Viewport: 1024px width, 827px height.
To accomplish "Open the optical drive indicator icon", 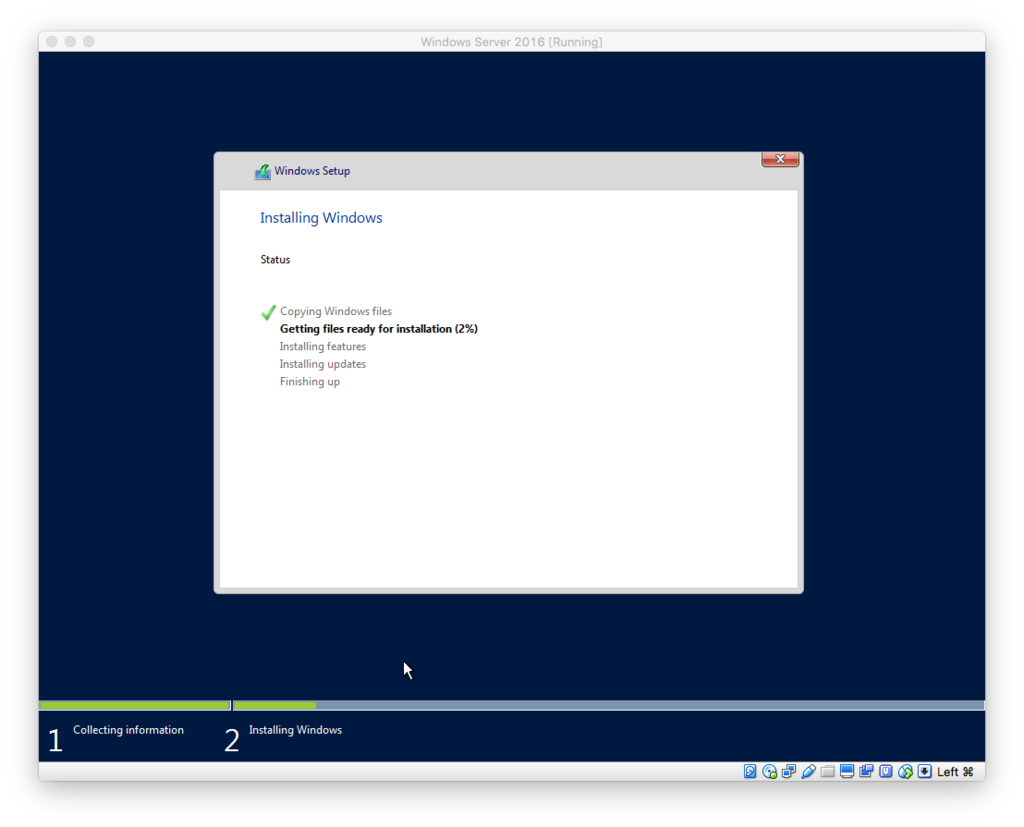I will [769, 771].
